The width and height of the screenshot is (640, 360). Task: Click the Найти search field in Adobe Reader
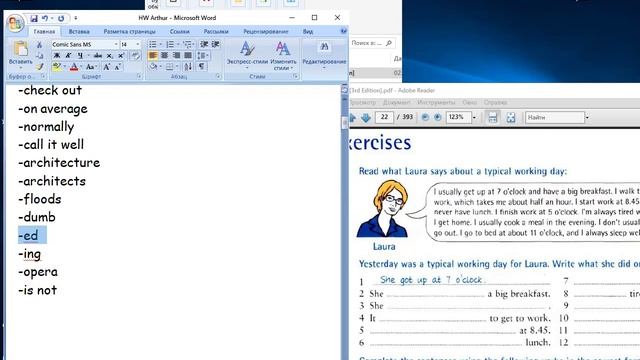(555, 118)
